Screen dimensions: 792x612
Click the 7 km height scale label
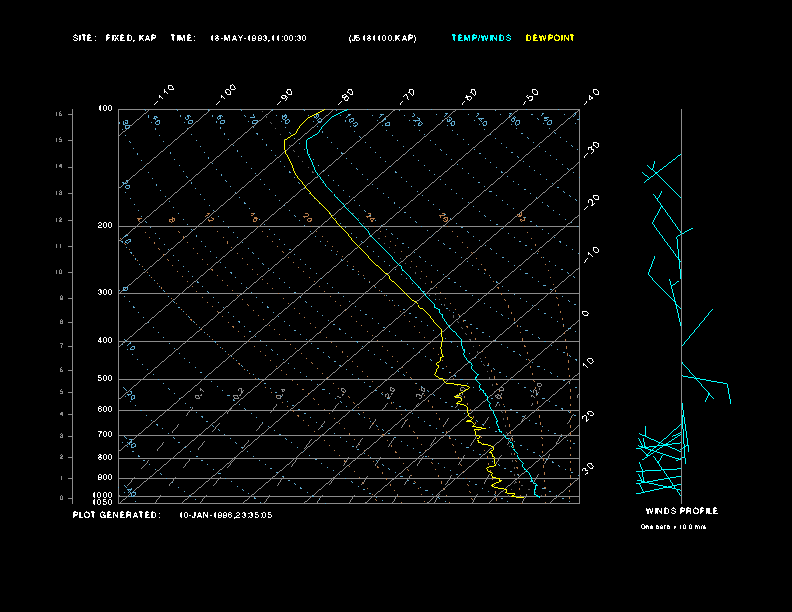point(62,346)
